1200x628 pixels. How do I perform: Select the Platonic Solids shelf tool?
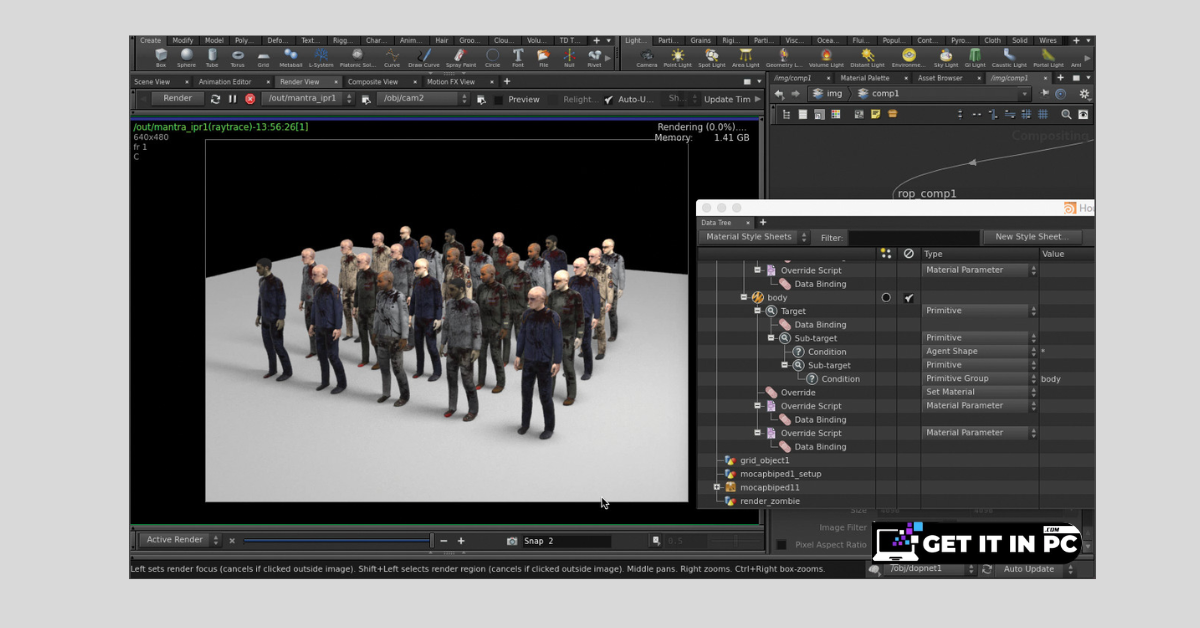357,57
